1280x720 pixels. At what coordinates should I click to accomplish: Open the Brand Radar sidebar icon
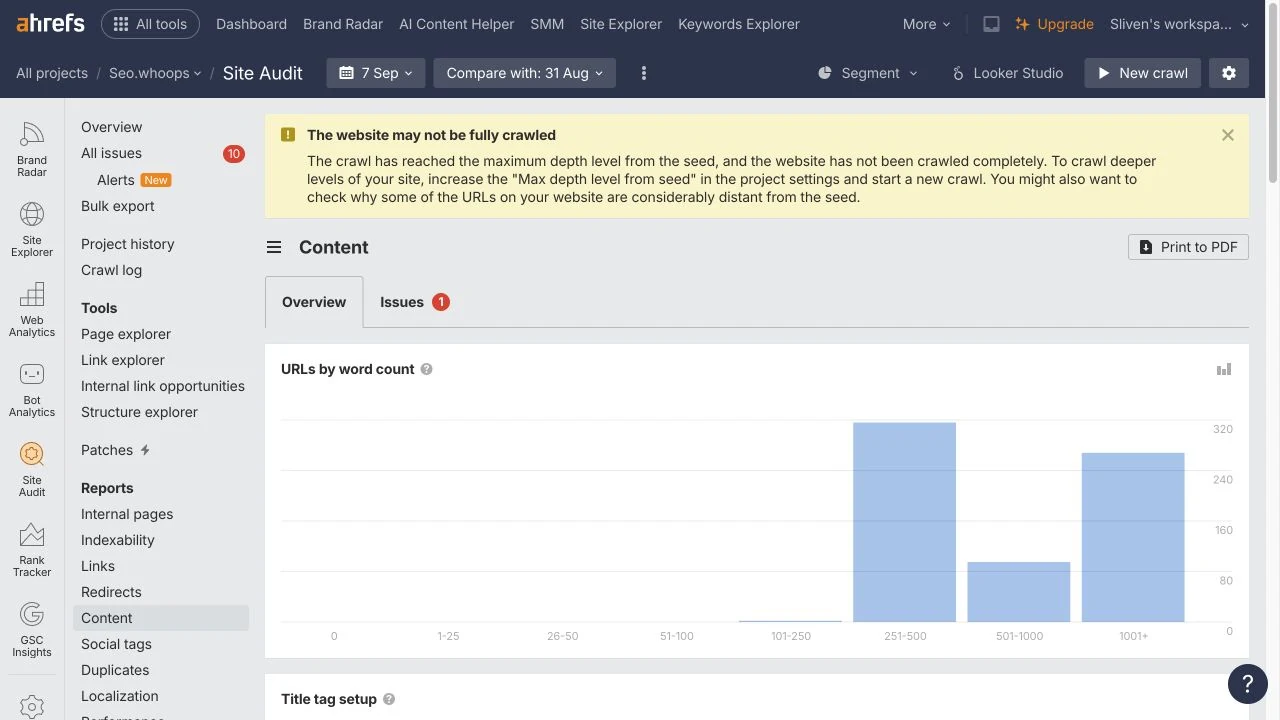pos(32,150)
